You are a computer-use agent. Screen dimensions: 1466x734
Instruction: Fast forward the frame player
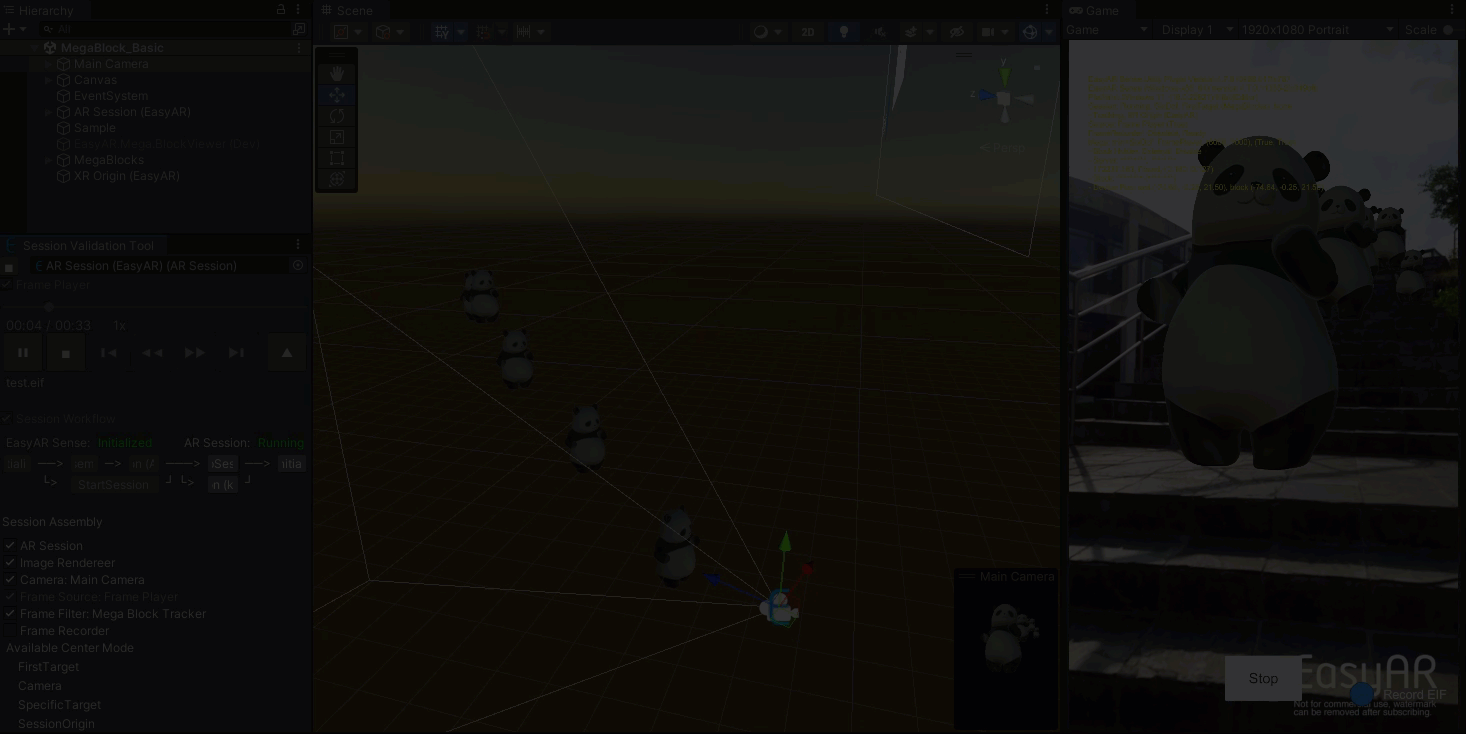tap(195, 353)
